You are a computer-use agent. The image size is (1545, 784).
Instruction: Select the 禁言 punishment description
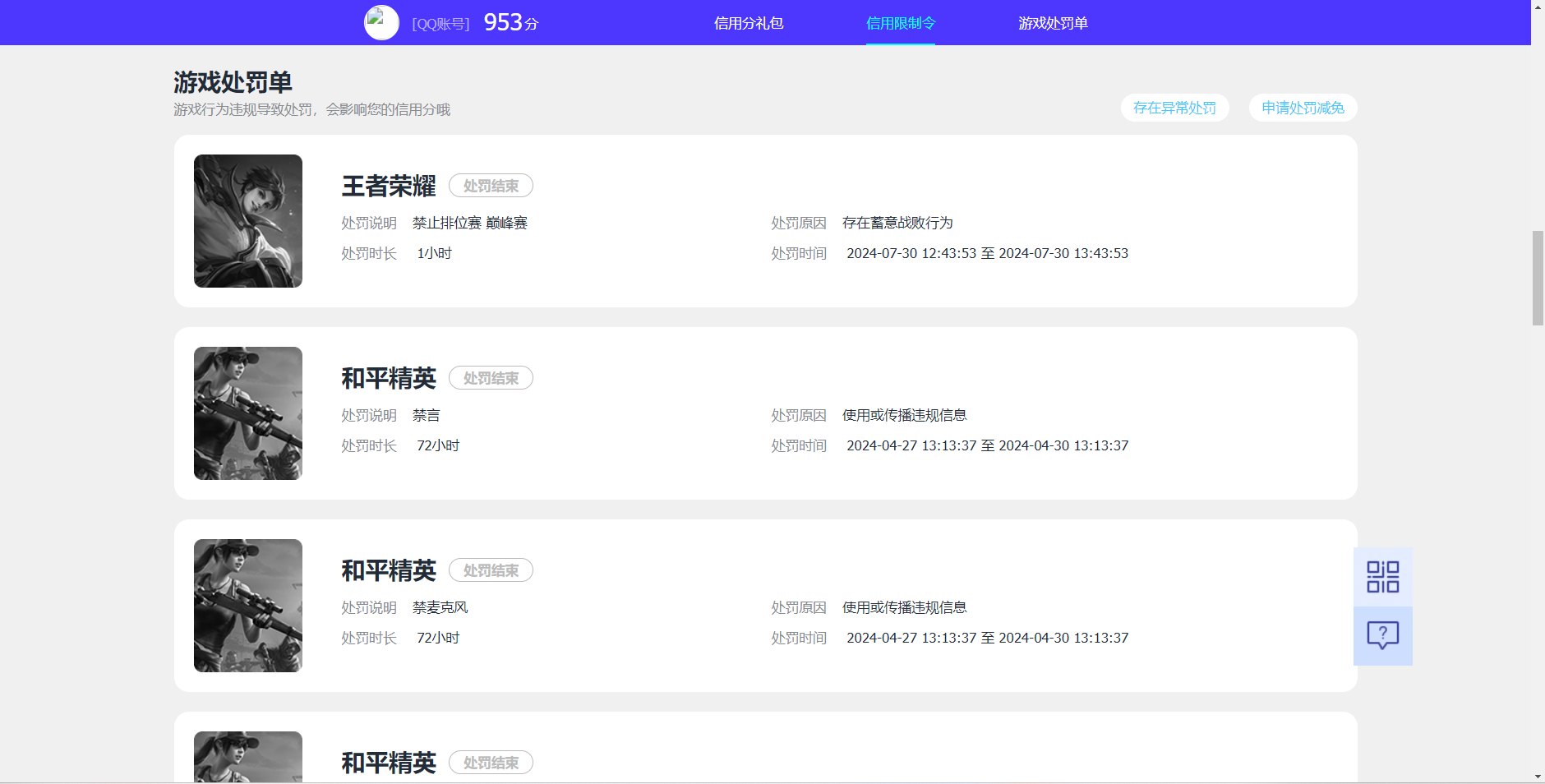tap(426, 415)
